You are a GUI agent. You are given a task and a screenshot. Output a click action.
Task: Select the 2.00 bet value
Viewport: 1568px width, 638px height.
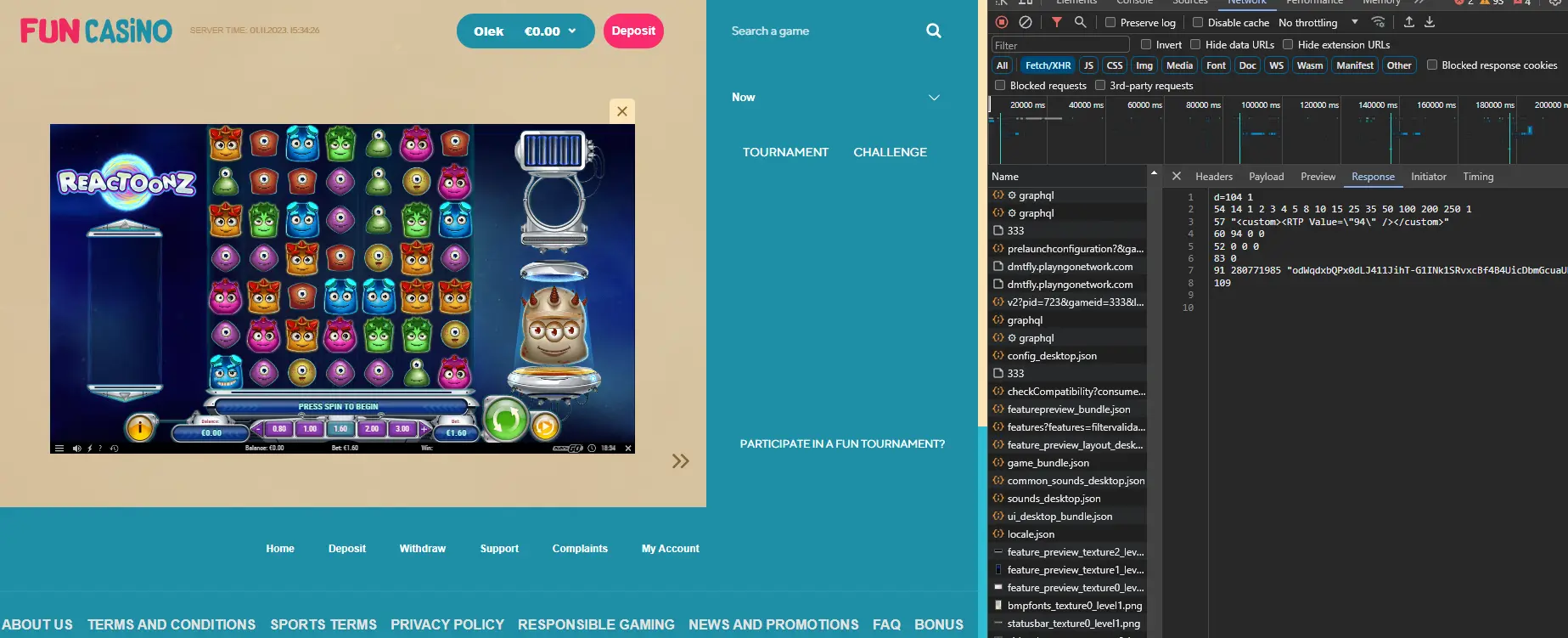pos(372,429)
